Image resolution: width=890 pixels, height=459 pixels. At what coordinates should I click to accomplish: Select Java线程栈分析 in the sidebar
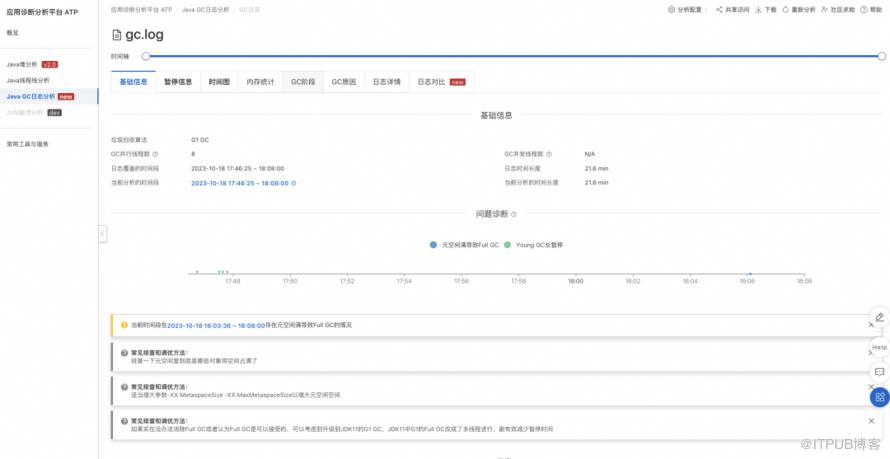28,81
